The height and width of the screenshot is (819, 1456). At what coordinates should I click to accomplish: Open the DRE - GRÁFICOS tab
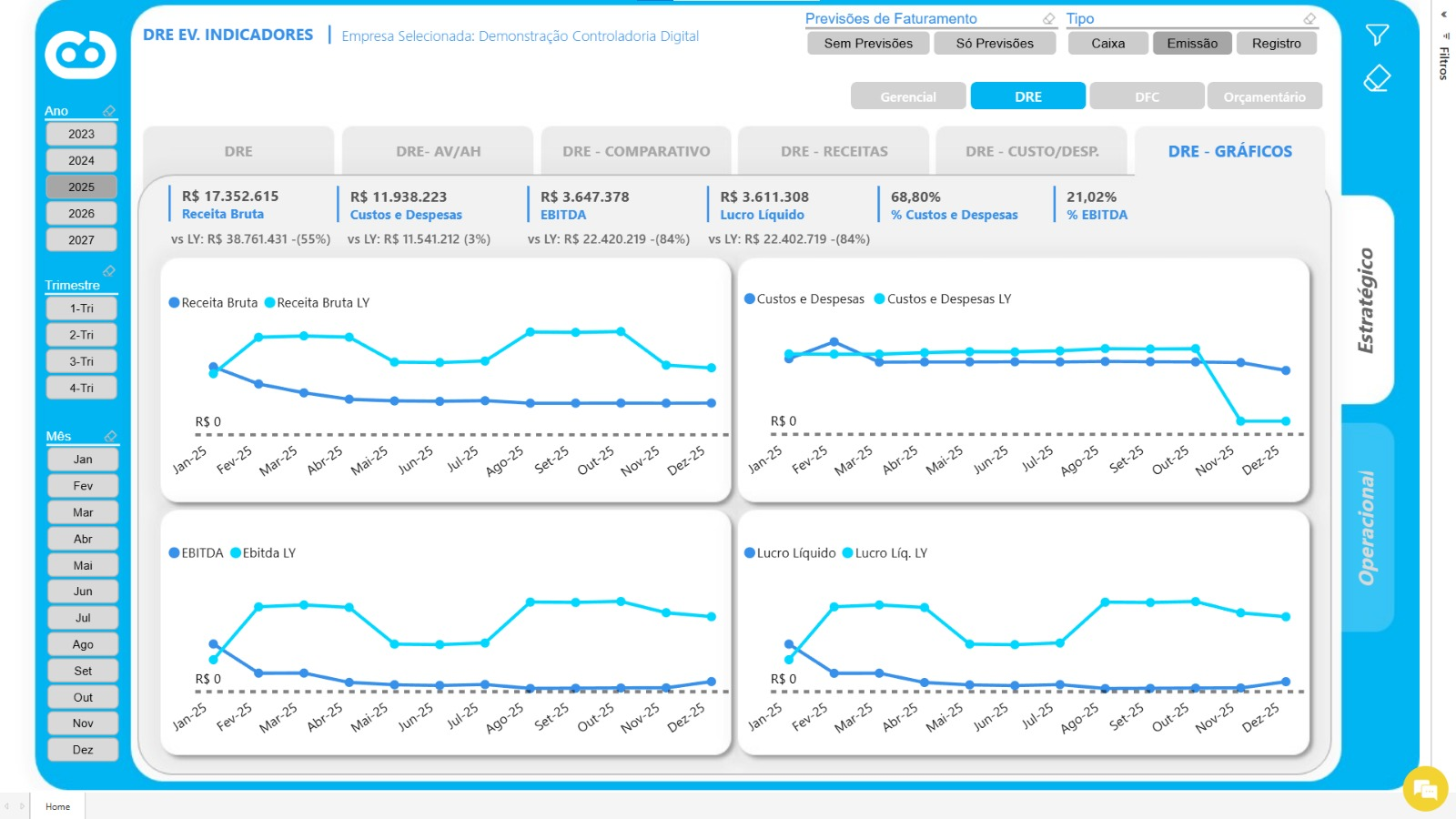(x=1230, y=151)
